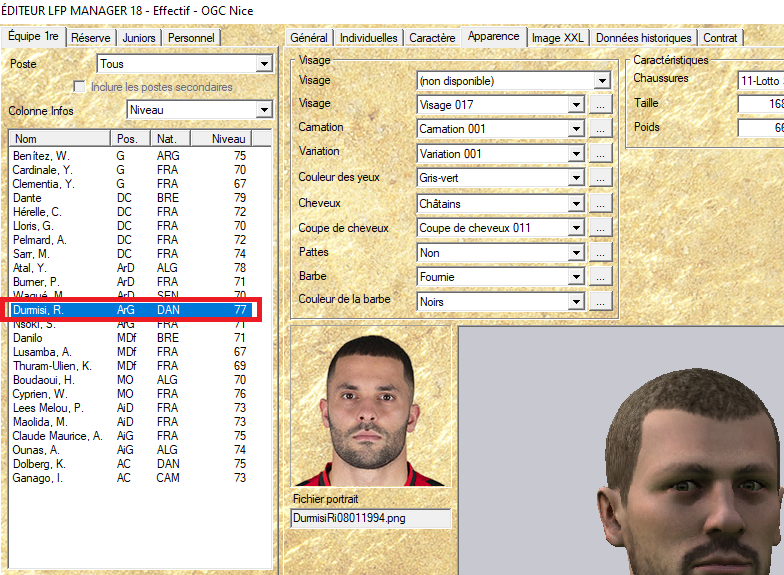Enable Inclure les postes secondaires checkbox
The image size is (784, 575).
[x=79, y=86]
